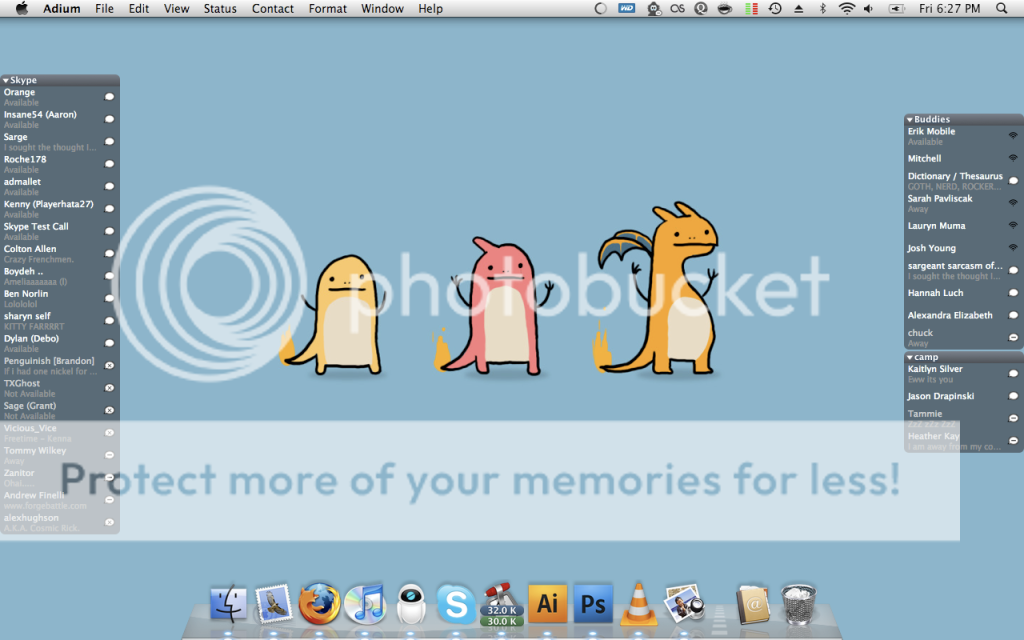Click the Wi-Fi status icon in menu bar
This screenshot has height=640, width=1024.
(847, 9)
